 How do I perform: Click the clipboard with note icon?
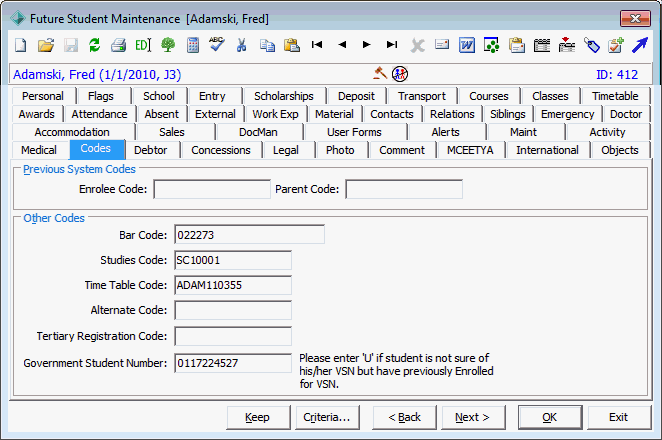(517, 45)
